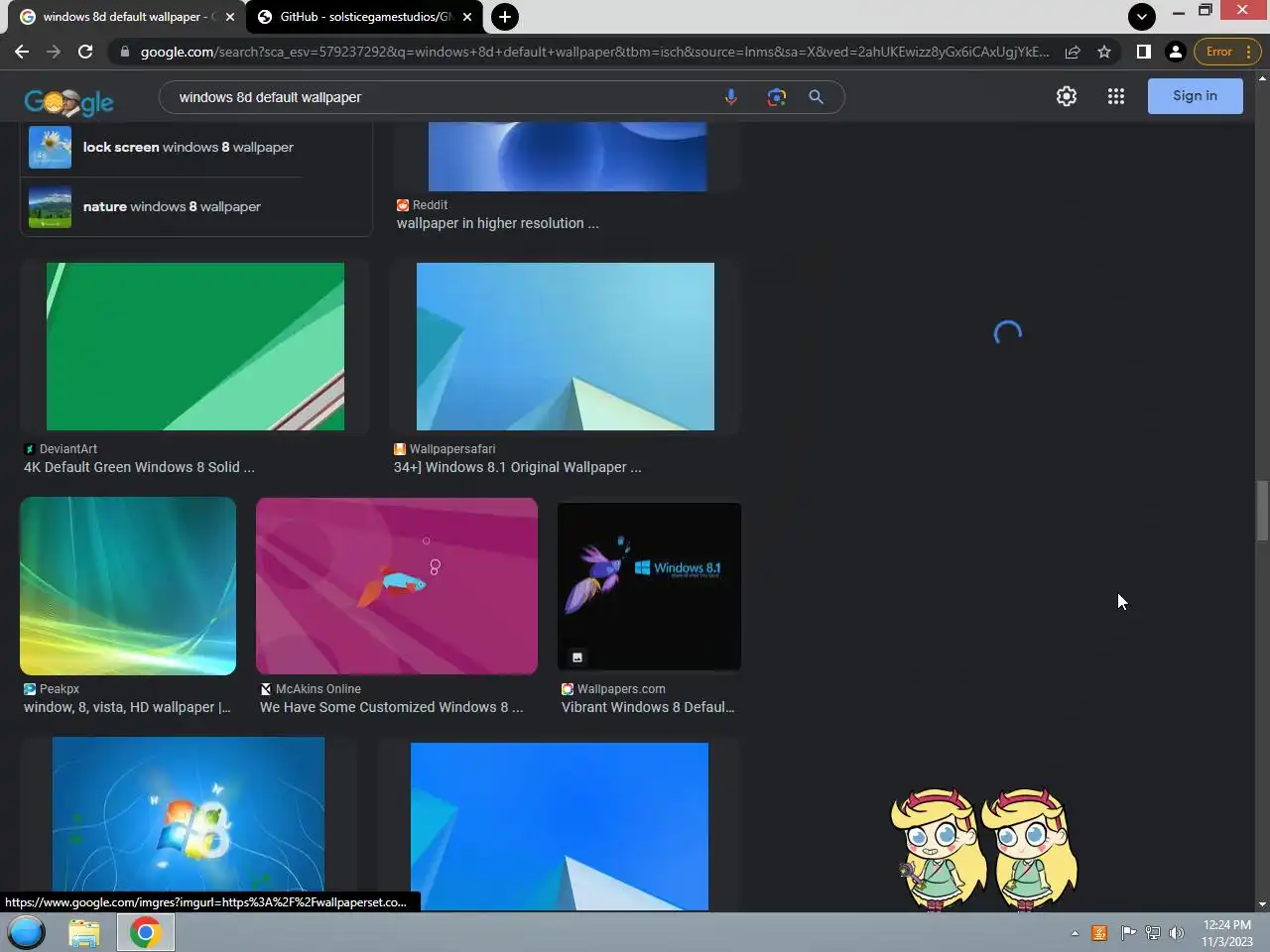Start voice search with microphone icon
Viewport: 1270px width, 952px height.
click(731, 97)
